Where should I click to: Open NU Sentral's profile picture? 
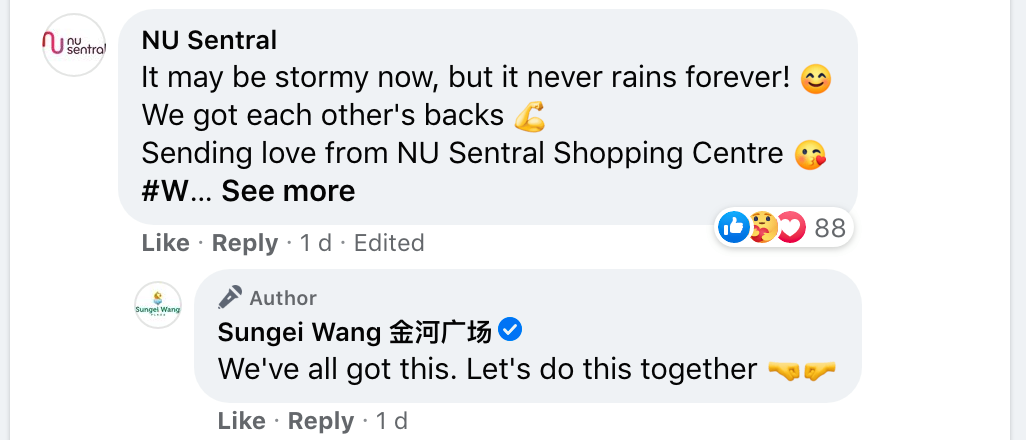point(74,44)
